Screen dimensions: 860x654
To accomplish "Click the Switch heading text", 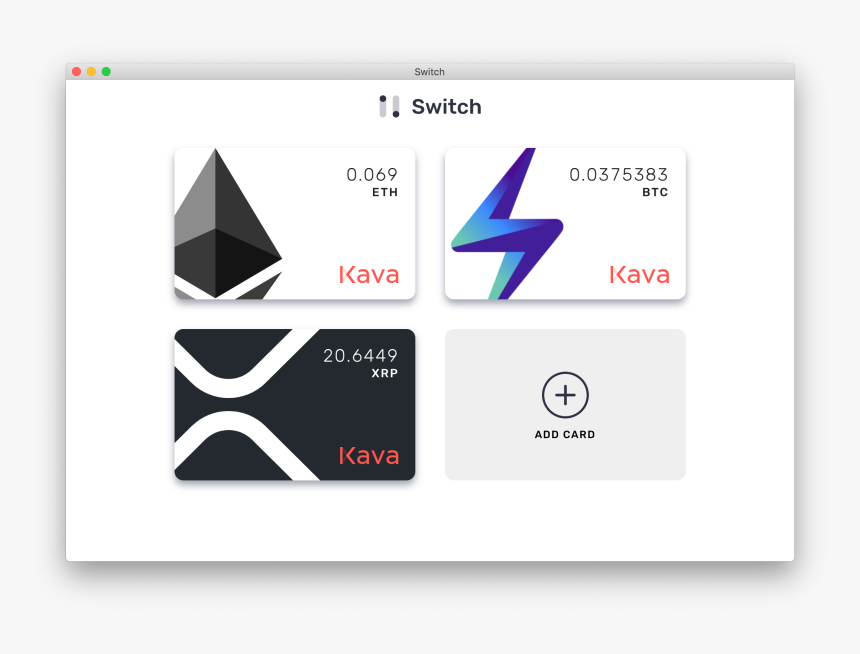I will pyautogui.click(x=446, y=106).
